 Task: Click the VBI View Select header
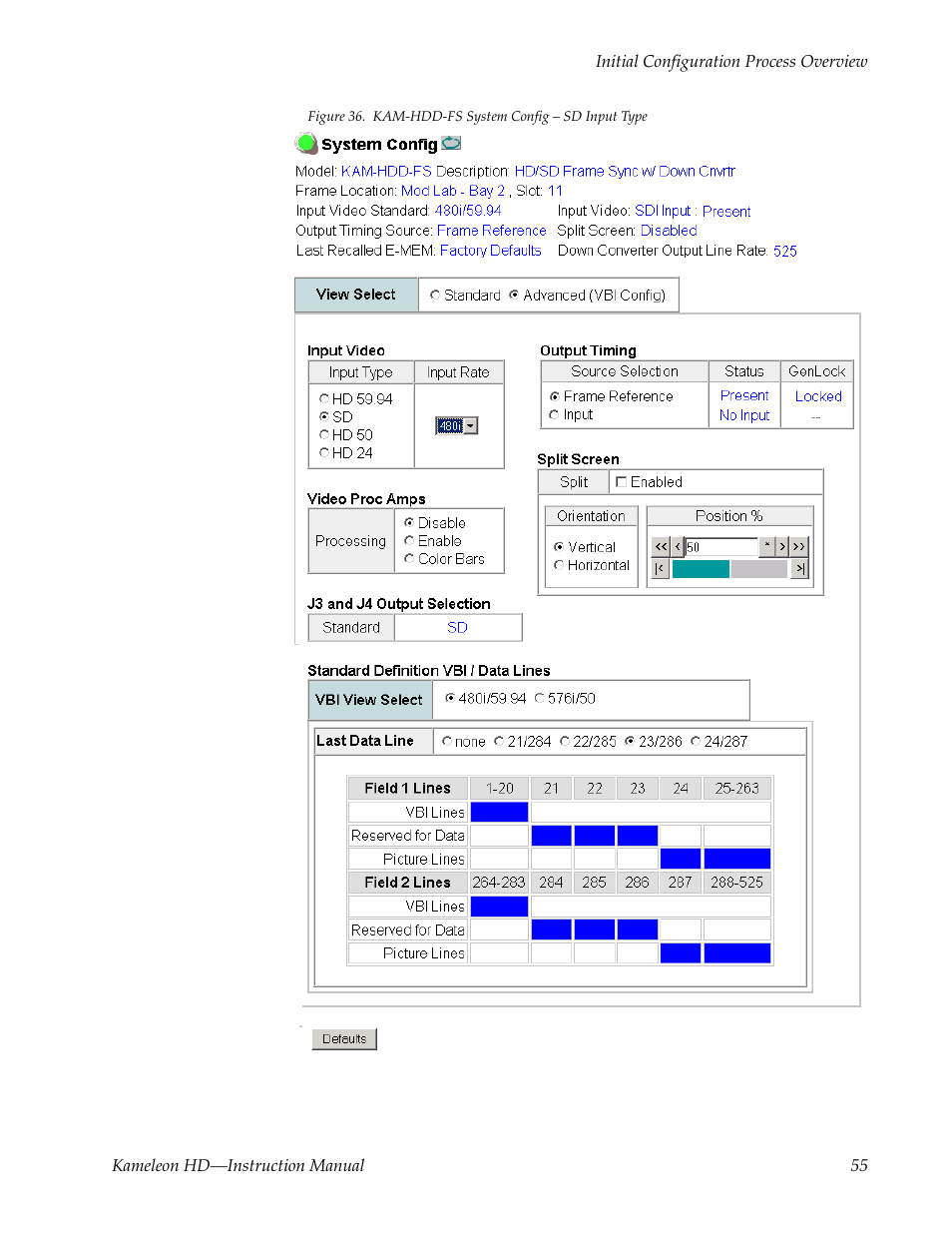(x=369, y=700)
